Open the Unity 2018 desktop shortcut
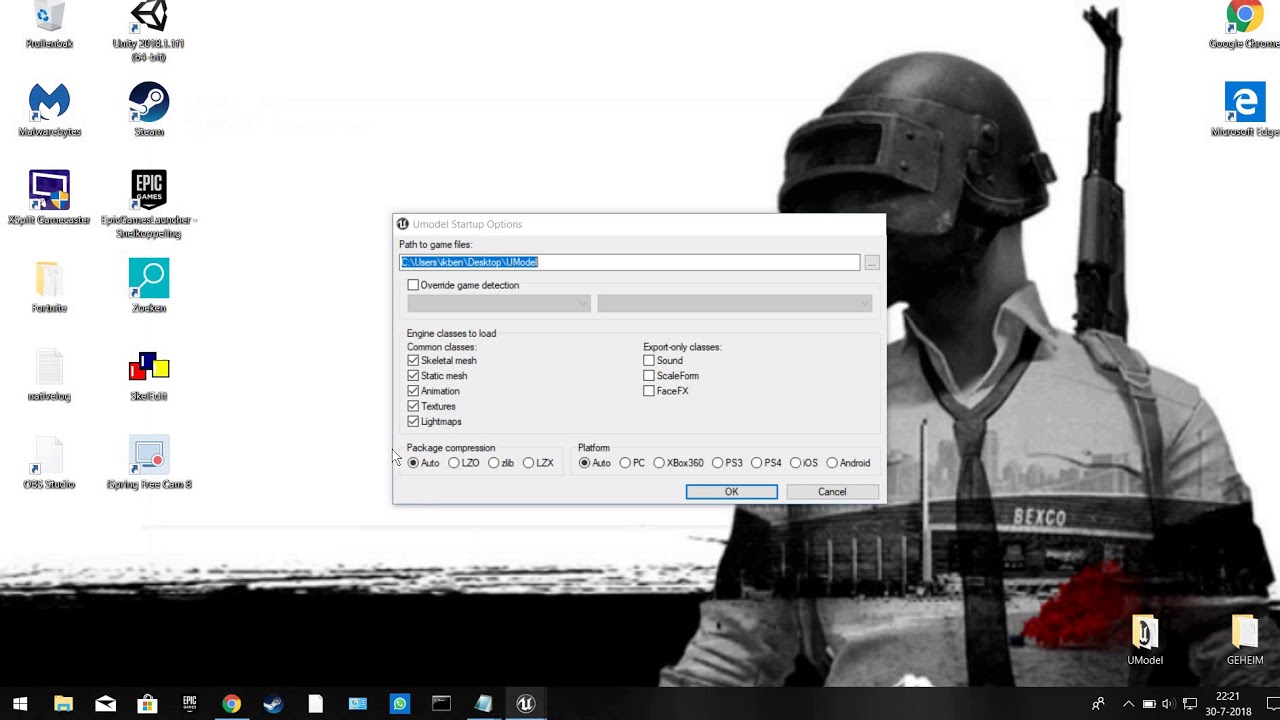 pos(148,30)
